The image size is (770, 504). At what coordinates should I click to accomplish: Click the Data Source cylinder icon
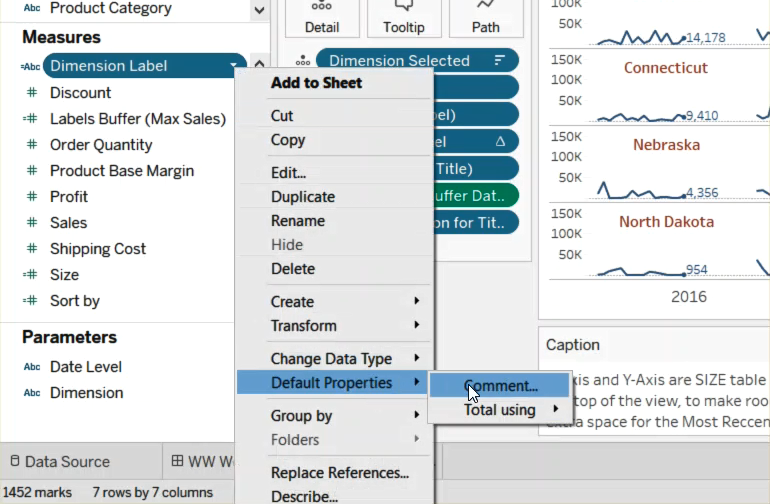[x=13, y=462]
